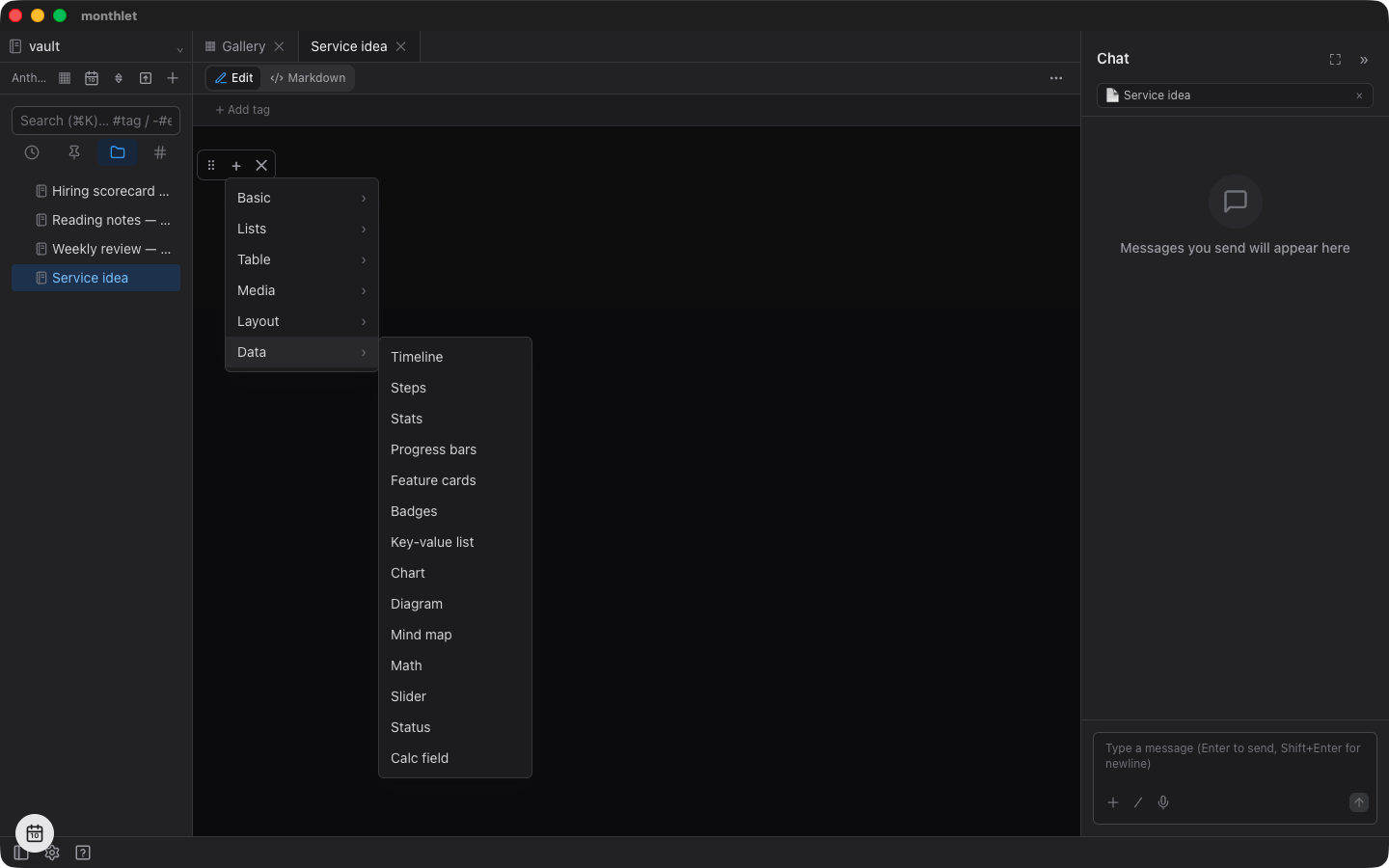
Task: Expand the Media submenu
Action: (302, 290)
